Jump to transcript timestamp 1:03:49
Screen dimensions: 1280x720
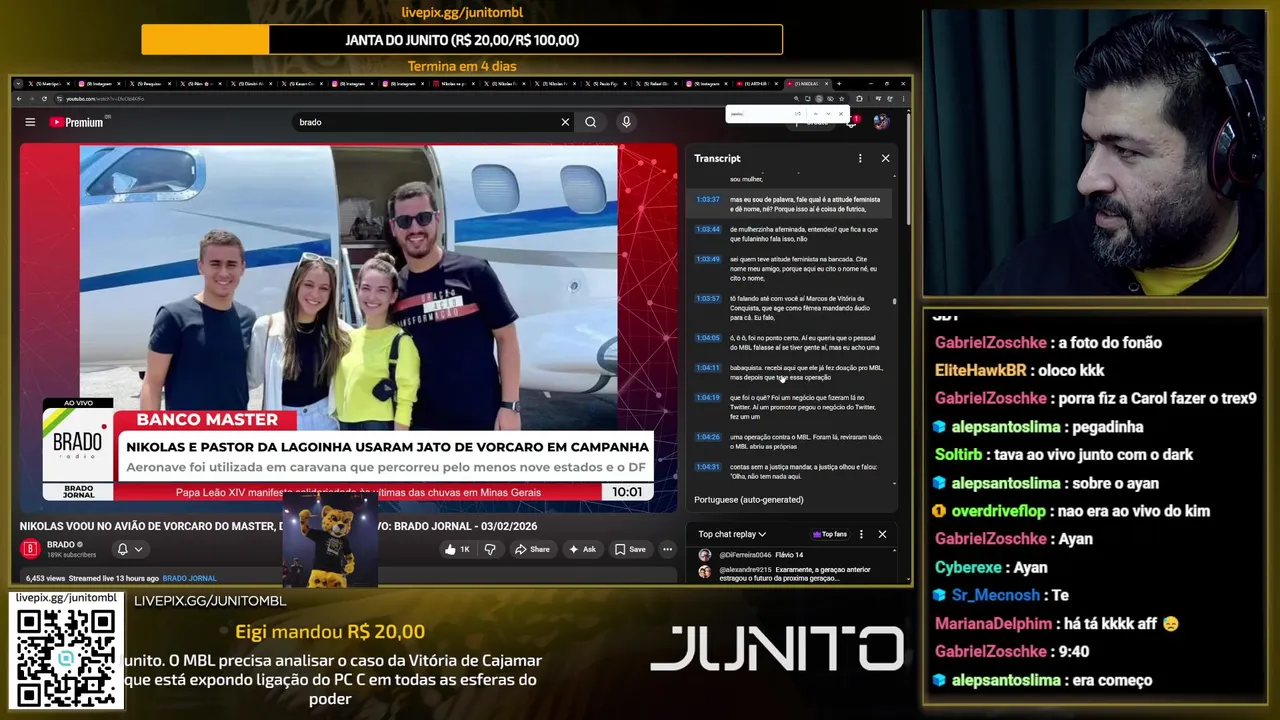click(708, 259)
